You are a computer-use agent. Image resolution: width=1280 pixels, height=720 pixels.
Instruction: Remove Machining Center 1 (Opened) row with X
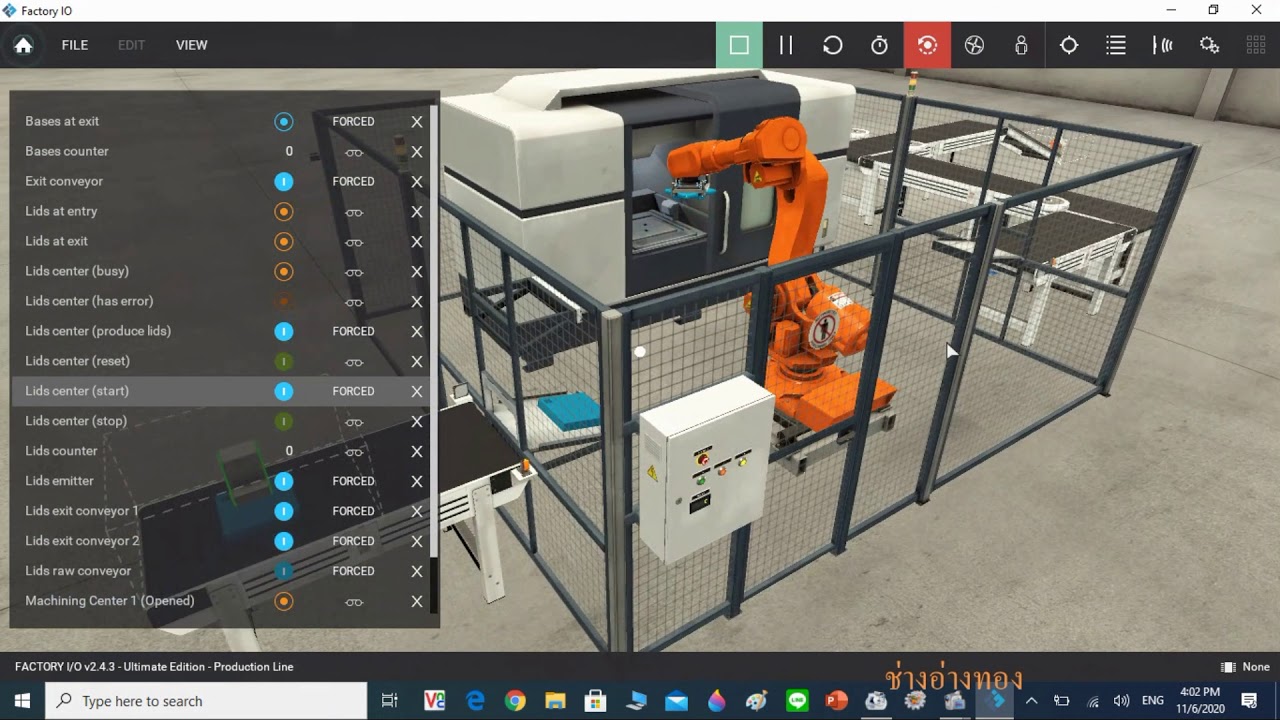[417, 602]
